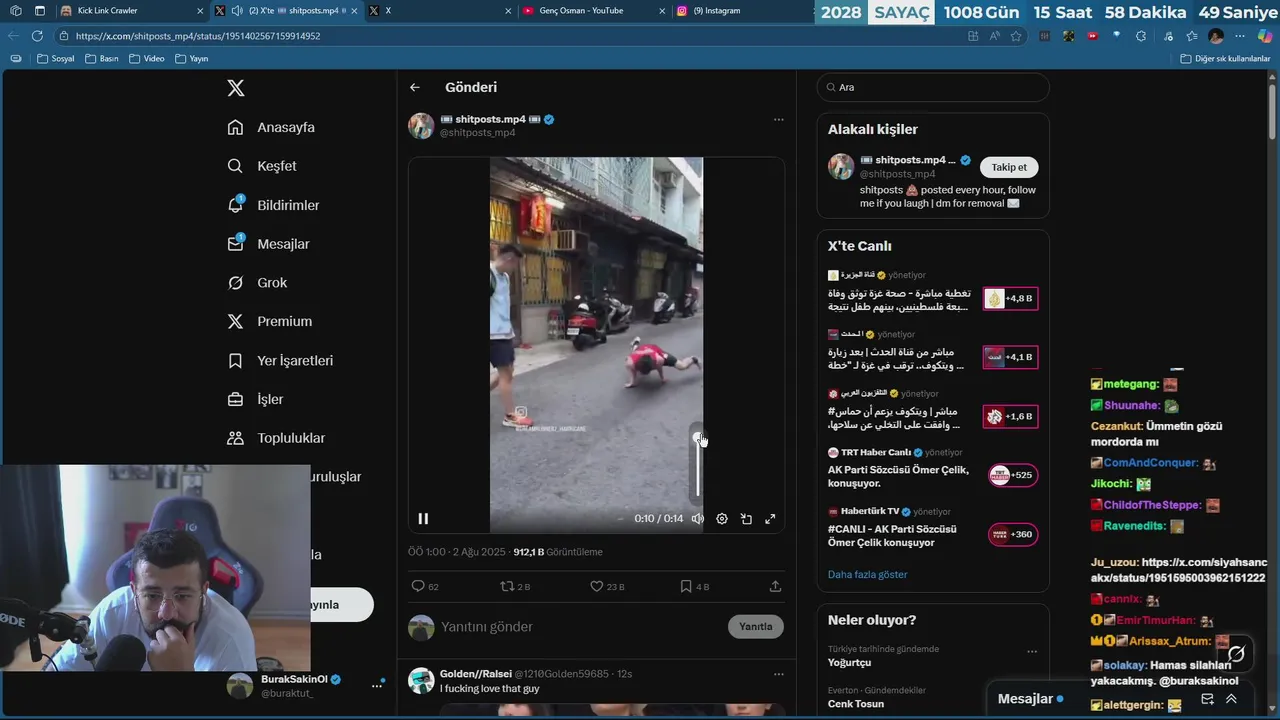Open the Premium page
Viewport: 1280px width, 720px height.
click(269, 321)
